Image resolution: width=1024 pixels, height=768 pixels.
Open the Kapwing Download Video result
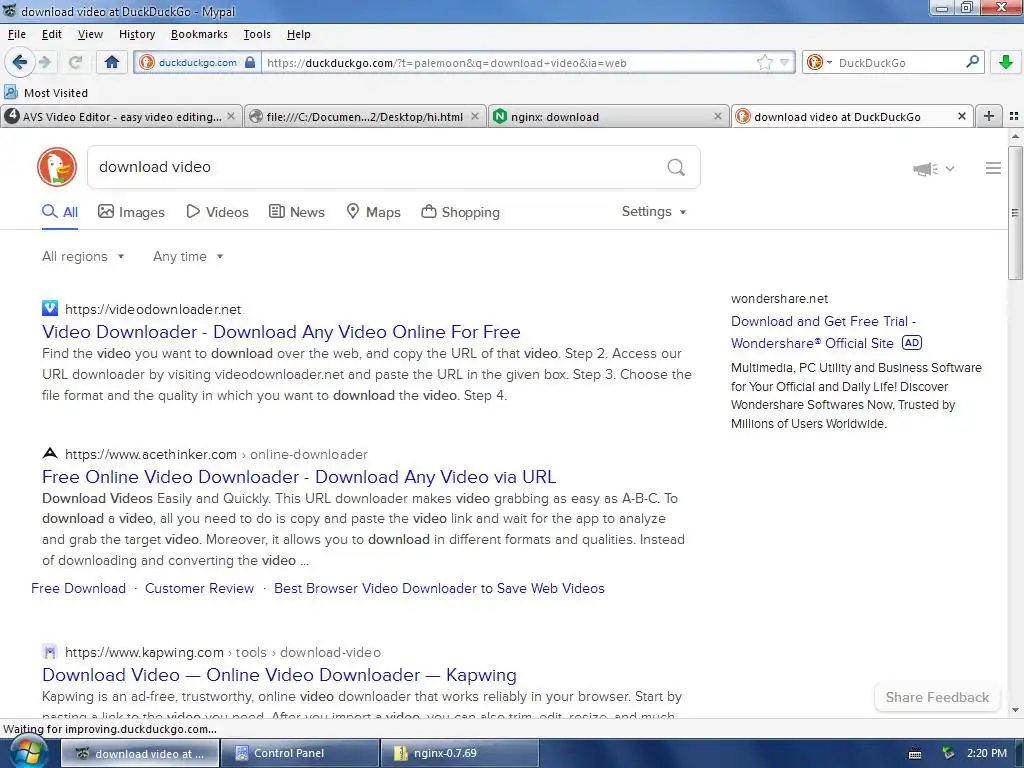pos(279,675)
